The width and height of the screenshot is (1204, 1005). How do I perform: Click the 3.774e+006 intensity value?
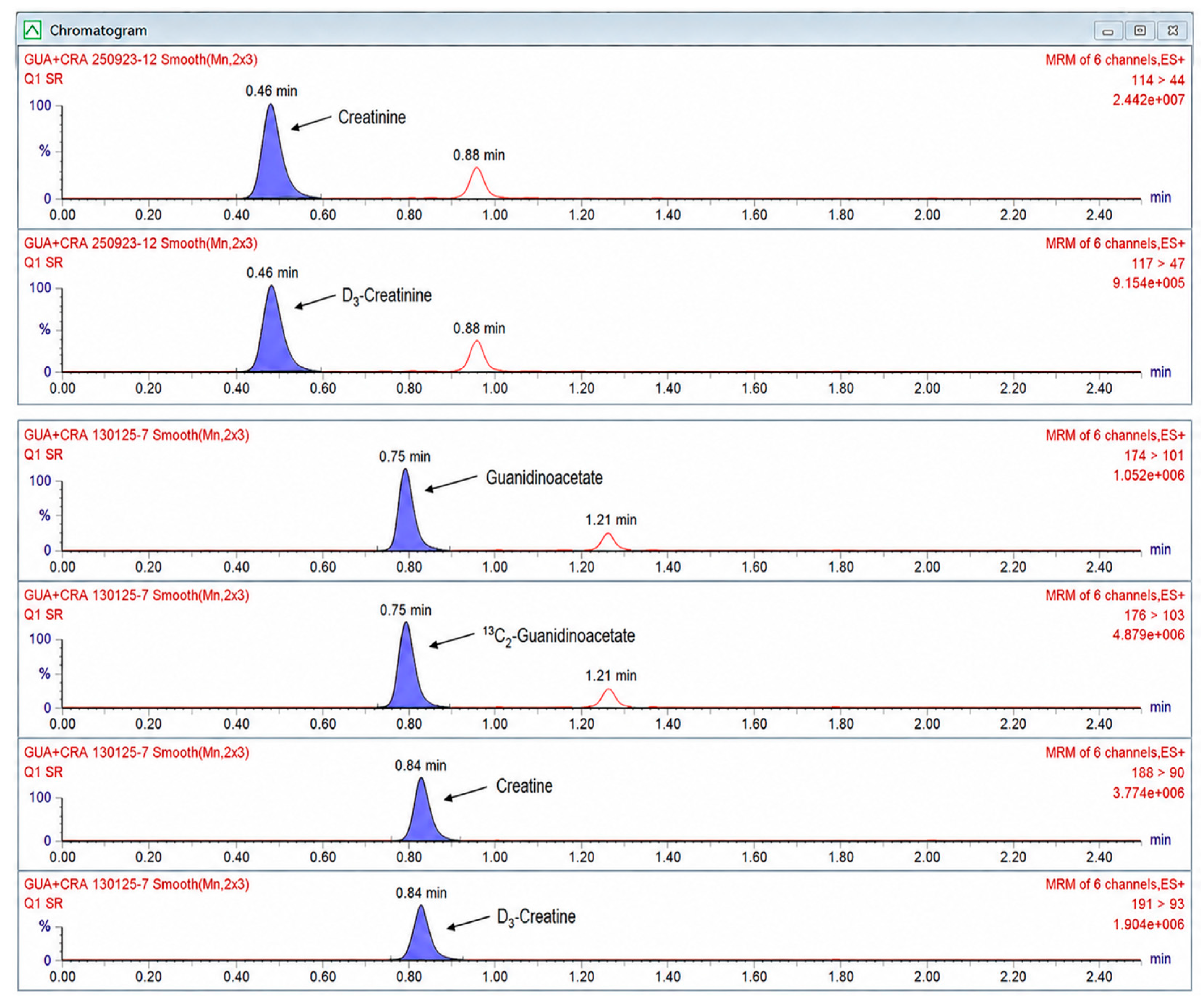(1148, 793)
